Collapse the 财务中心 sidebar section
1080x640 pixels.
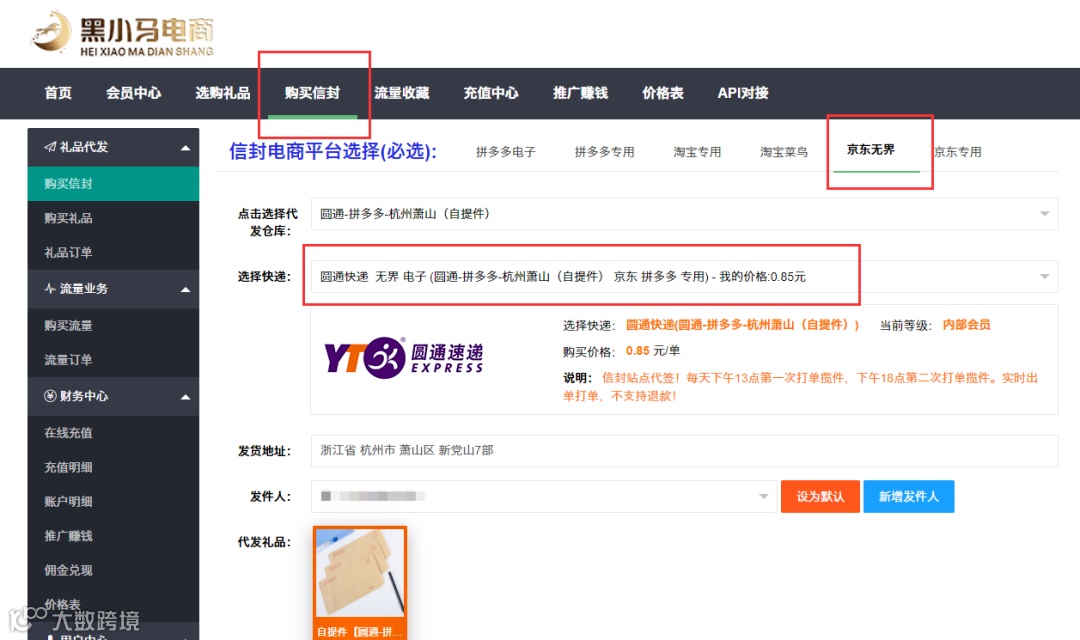(x=185, y=397)
